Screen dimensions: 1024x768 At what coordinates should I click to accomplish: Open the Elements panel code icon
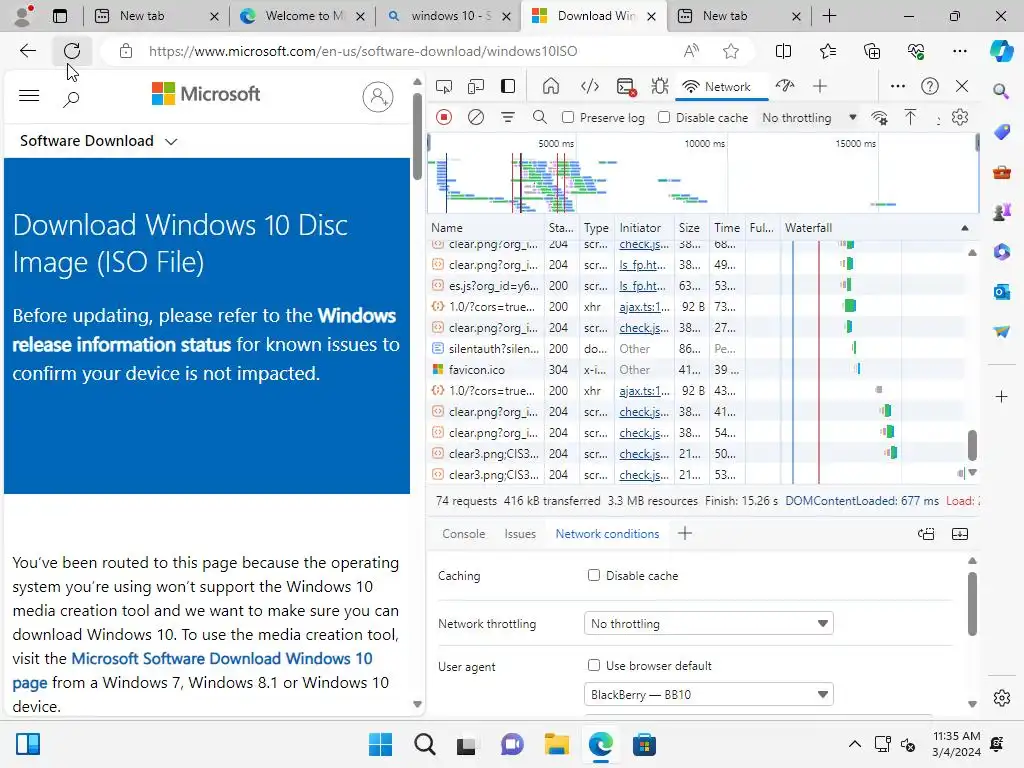(x=590, y=86)
